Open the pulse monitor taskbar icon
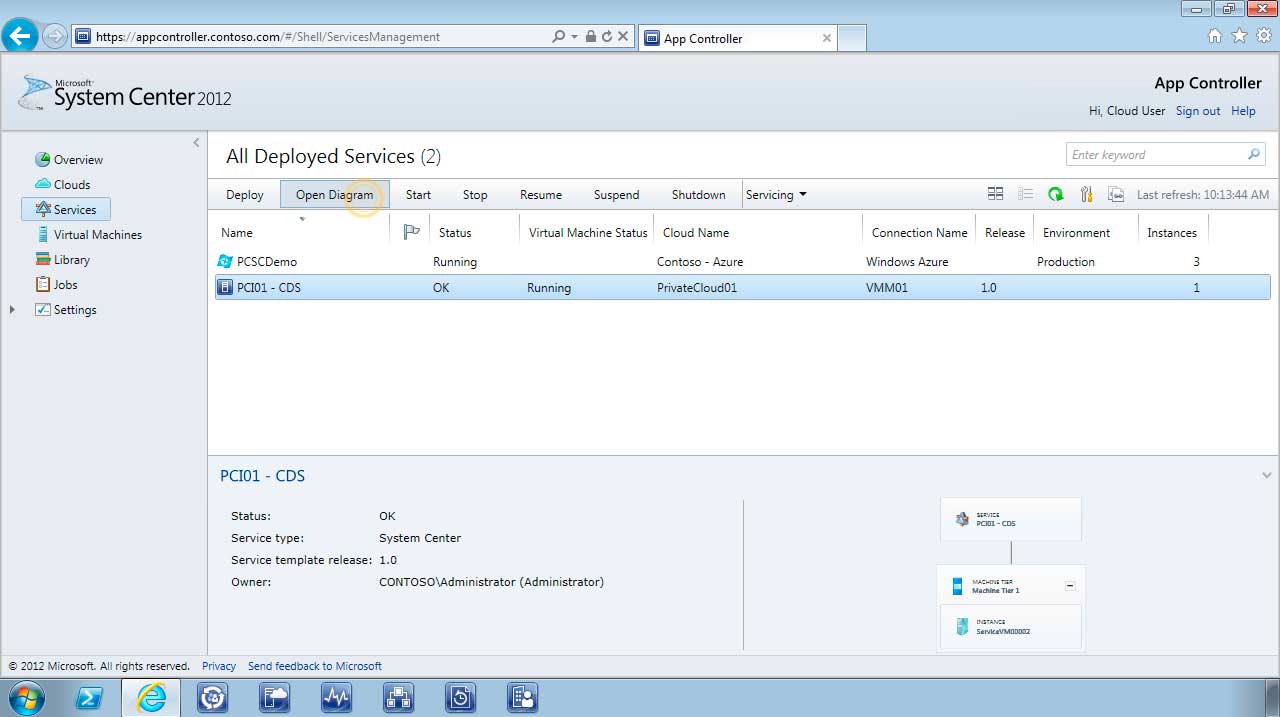1280x717 pixels. (x=336, y=697)
